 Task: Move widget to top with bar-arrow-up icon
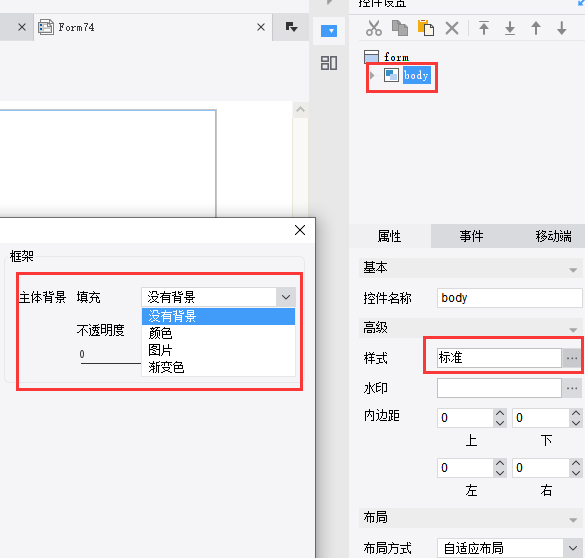click(x=484, y=28)
